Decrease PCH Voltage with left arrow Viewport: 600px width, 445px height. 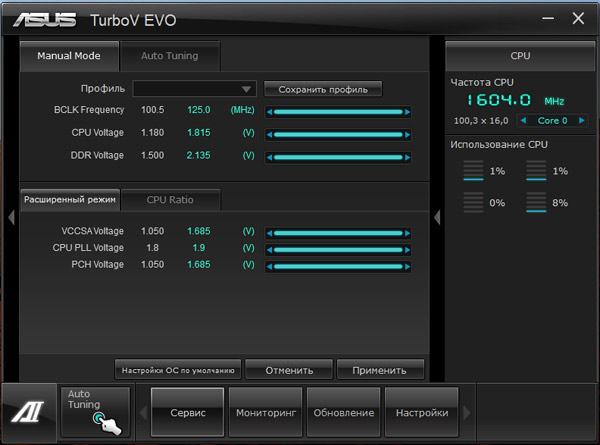(269, 267)
